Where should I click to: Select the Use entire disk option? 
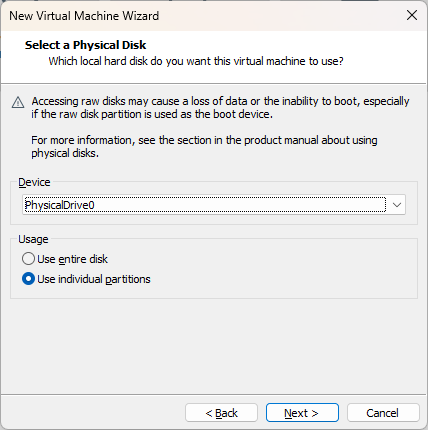click(x=28, y=259)
